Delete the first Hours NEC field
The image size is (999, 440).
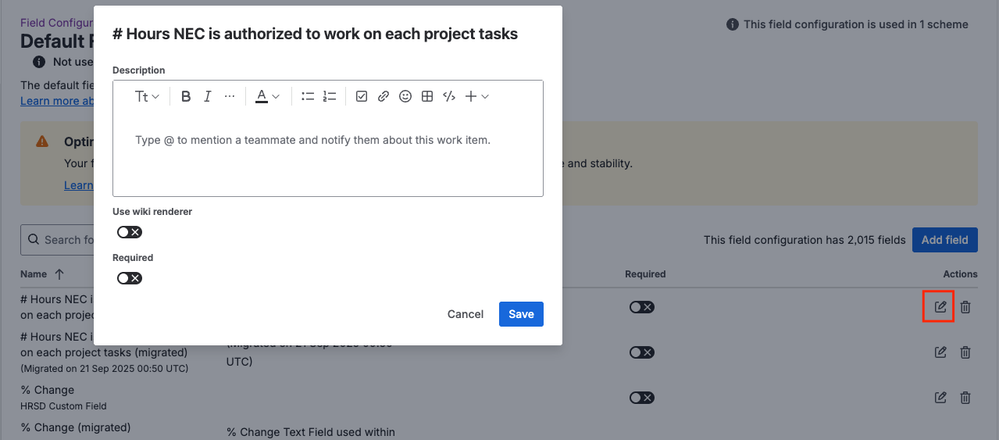coord(965,307)
